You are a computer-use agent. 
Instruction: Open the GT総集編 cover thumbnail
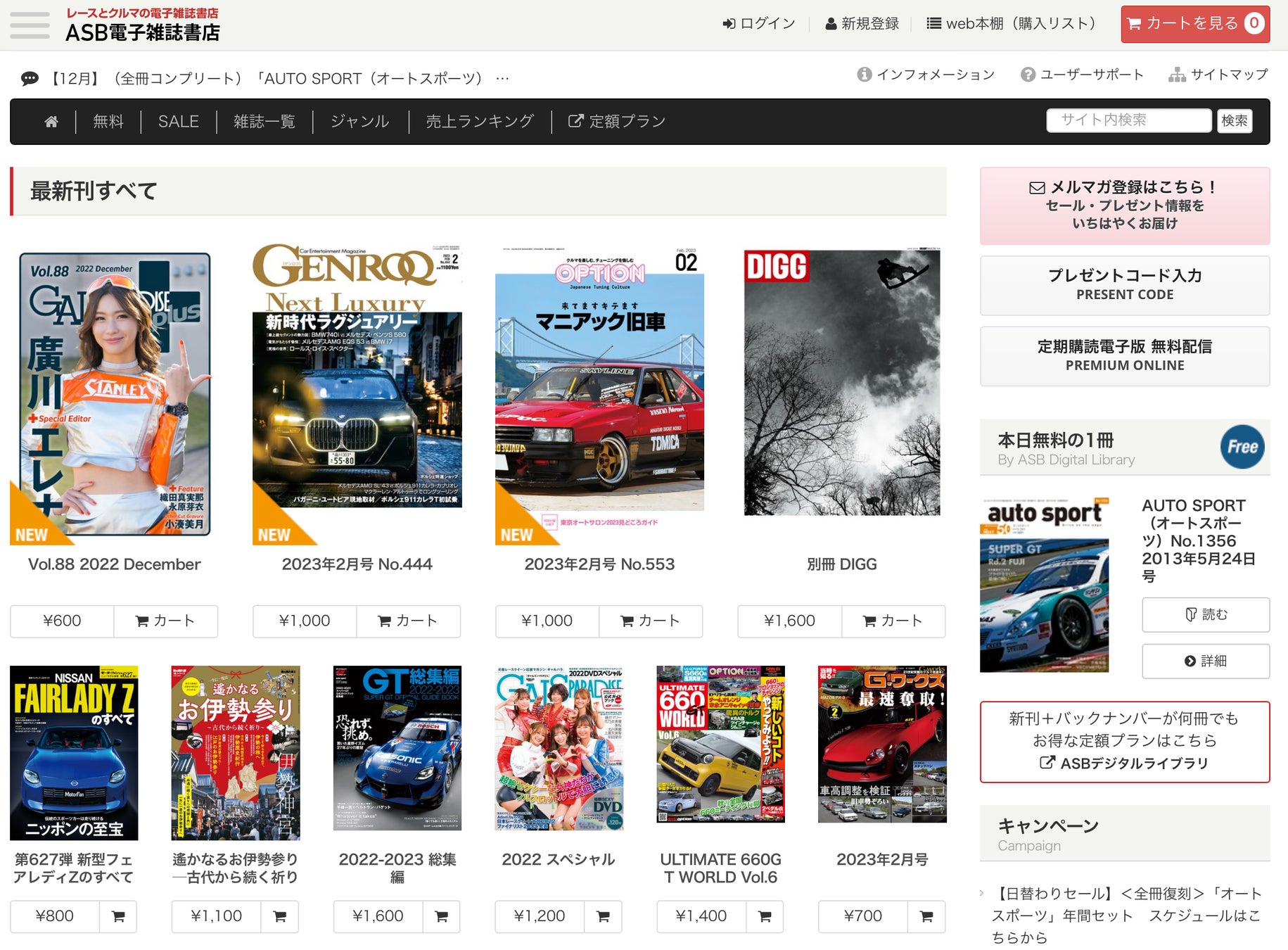(x=397, y=748)
